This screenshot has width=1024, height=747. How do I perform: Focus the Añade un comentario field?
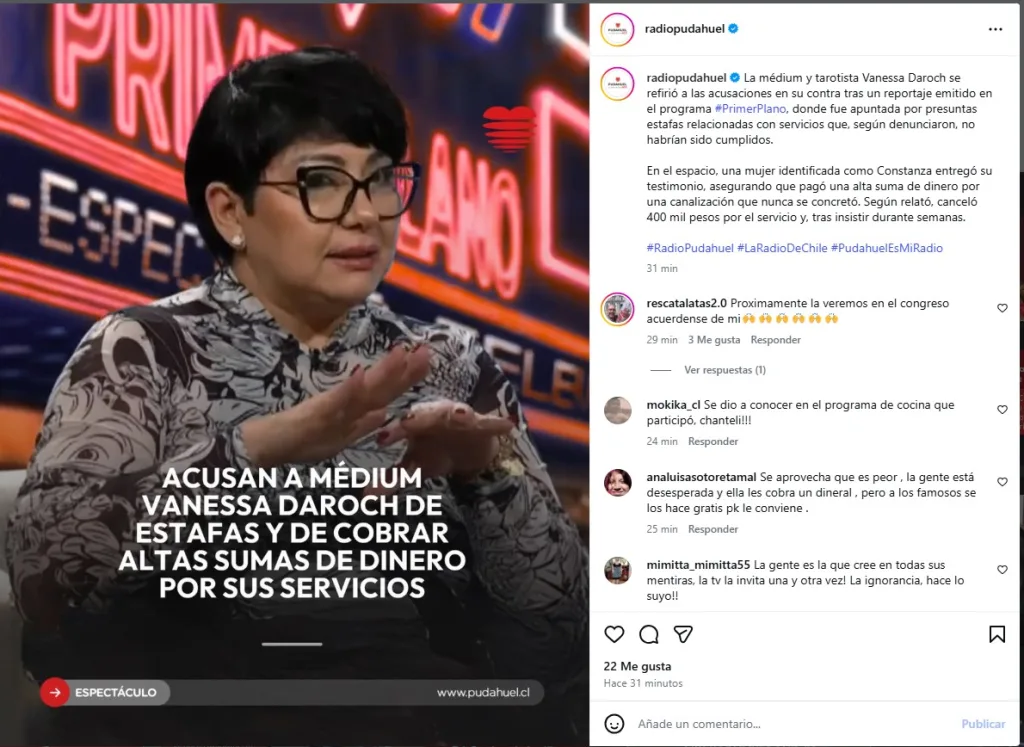click(793, 724)
